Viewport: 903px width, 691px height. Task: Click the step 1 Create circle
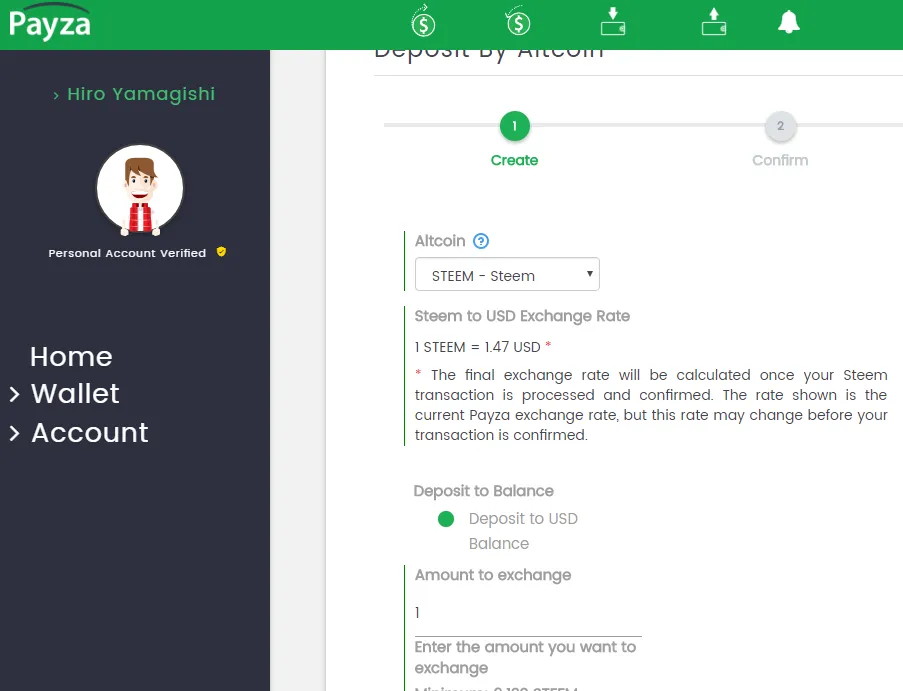point(514,126)
